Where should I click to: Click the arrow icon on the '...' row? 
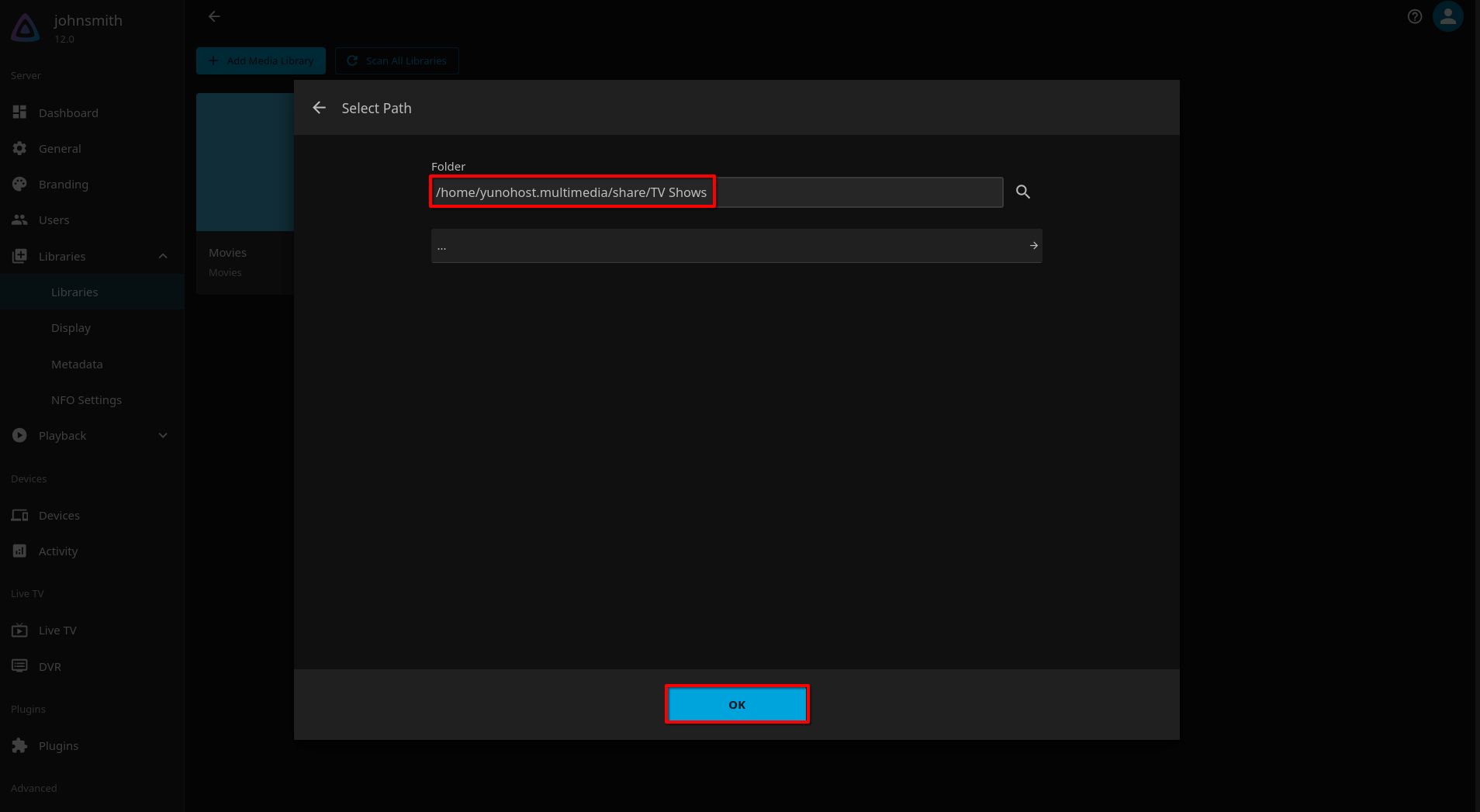(1033, 246)
